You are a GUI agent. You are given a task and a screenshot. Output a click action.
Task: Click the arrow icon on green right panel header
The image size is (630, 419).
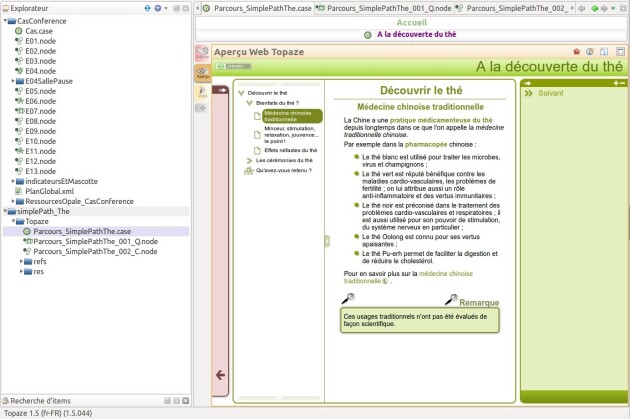tap(528, 83)
